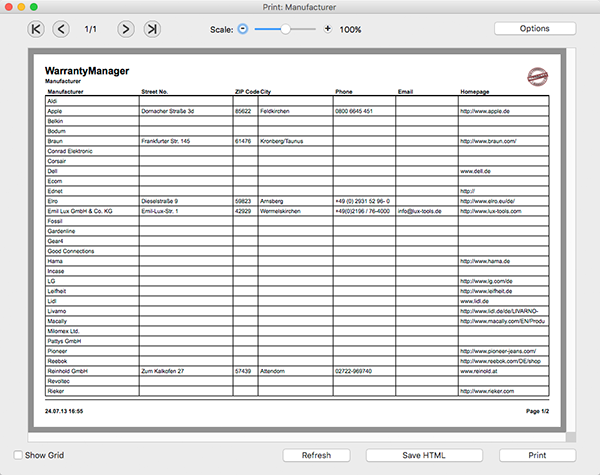Click the Arnsberg city cell
This screenshot has width=600, height=475.
295,201
